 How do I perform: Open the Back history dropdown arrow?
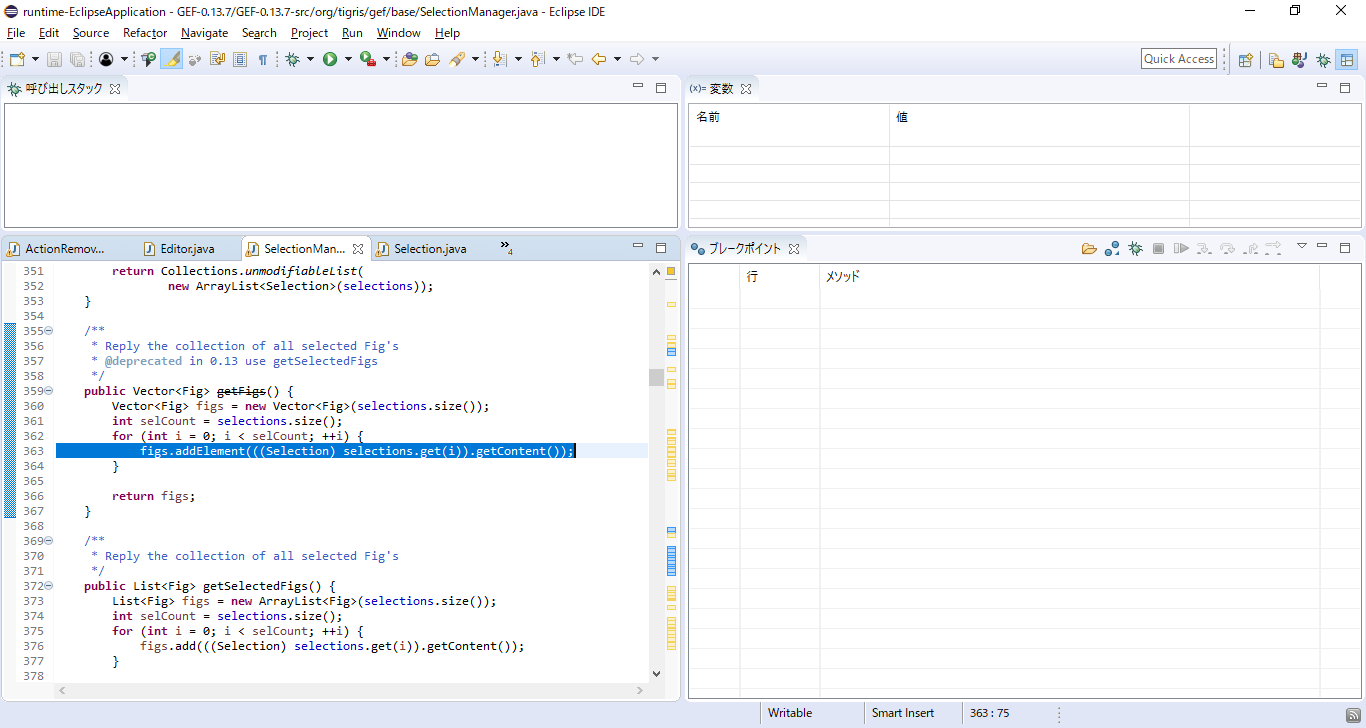click(617, 60)
